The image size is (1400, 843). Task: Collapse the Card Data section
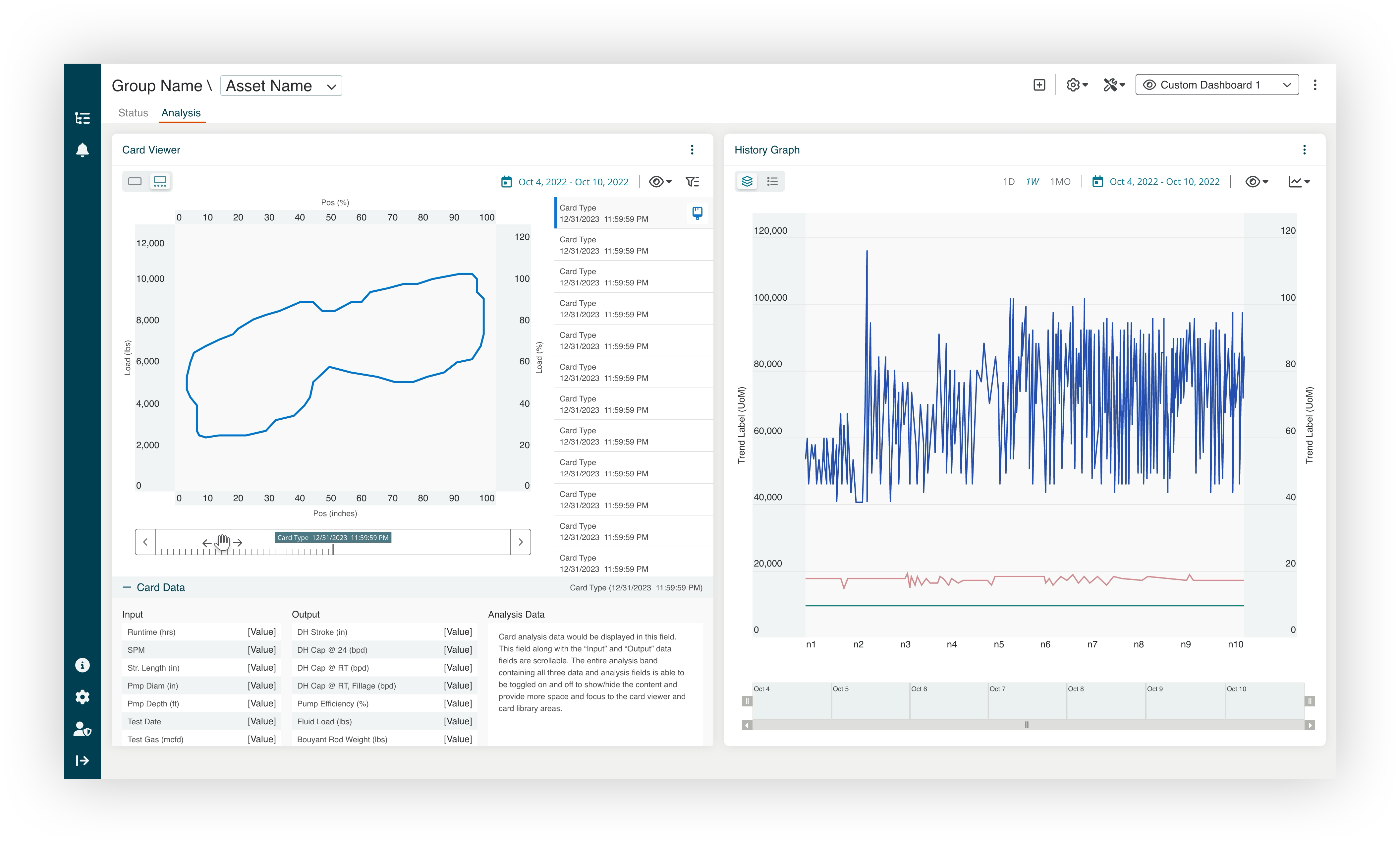click(127, 587)
